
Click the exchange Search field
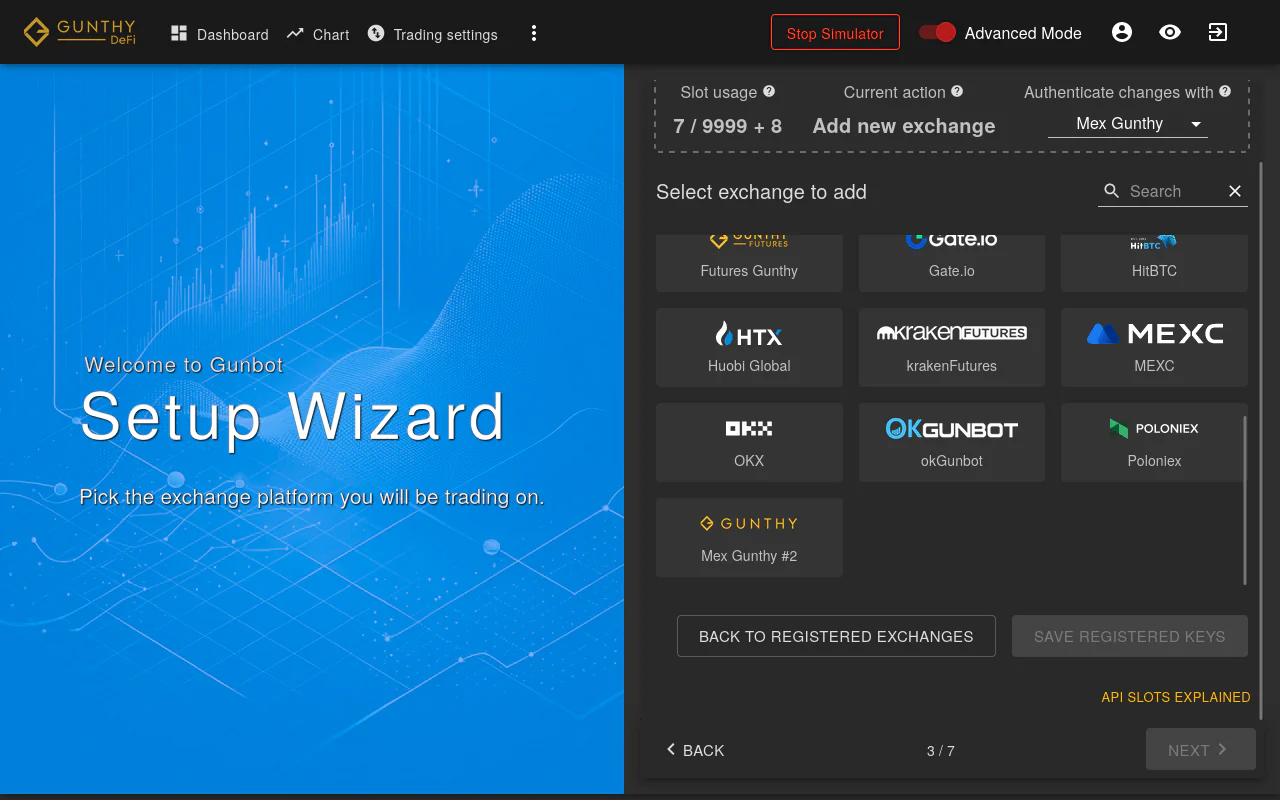click(1172, 191)
